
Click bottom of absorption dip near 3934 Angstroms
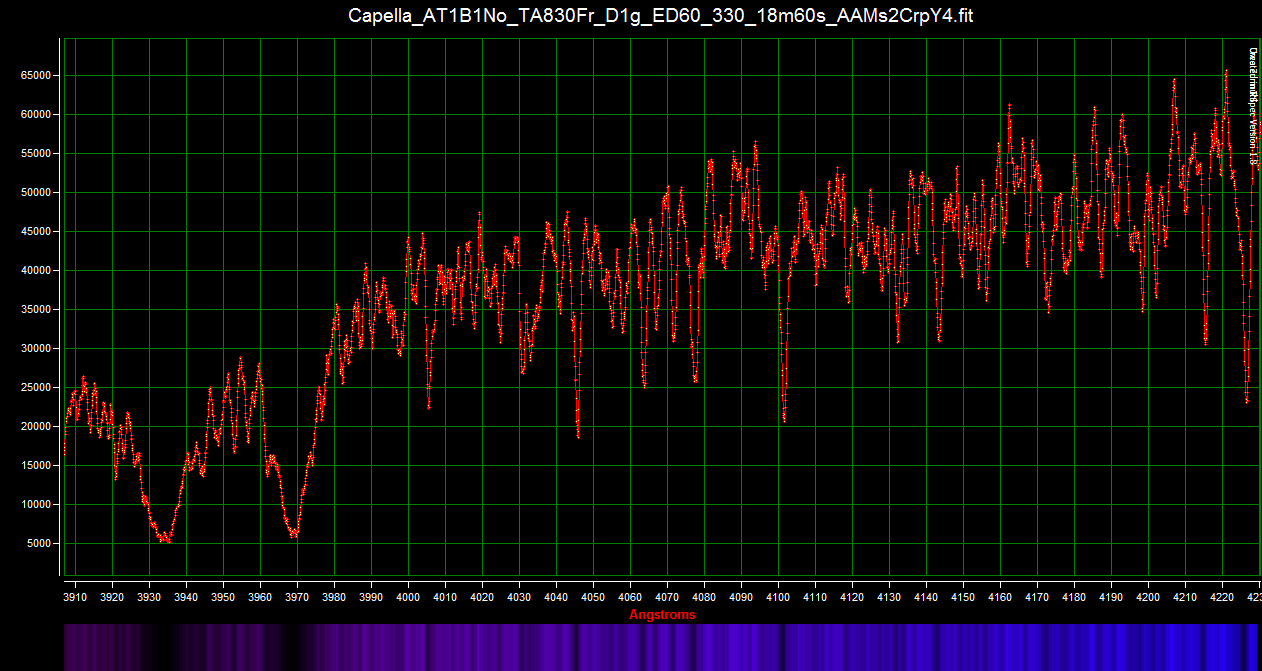tap(165, 540)
